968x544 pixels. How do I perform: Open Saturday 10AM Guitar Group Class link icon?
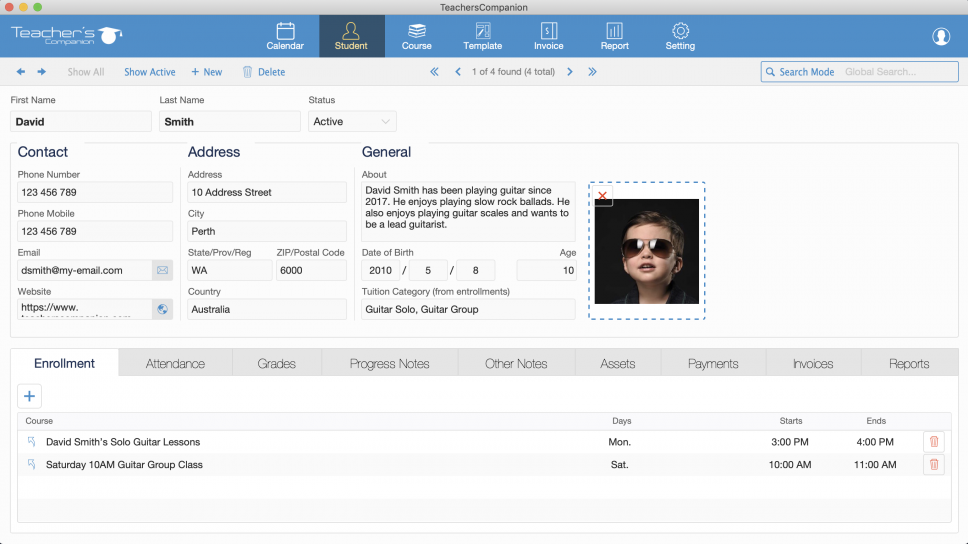31,464
